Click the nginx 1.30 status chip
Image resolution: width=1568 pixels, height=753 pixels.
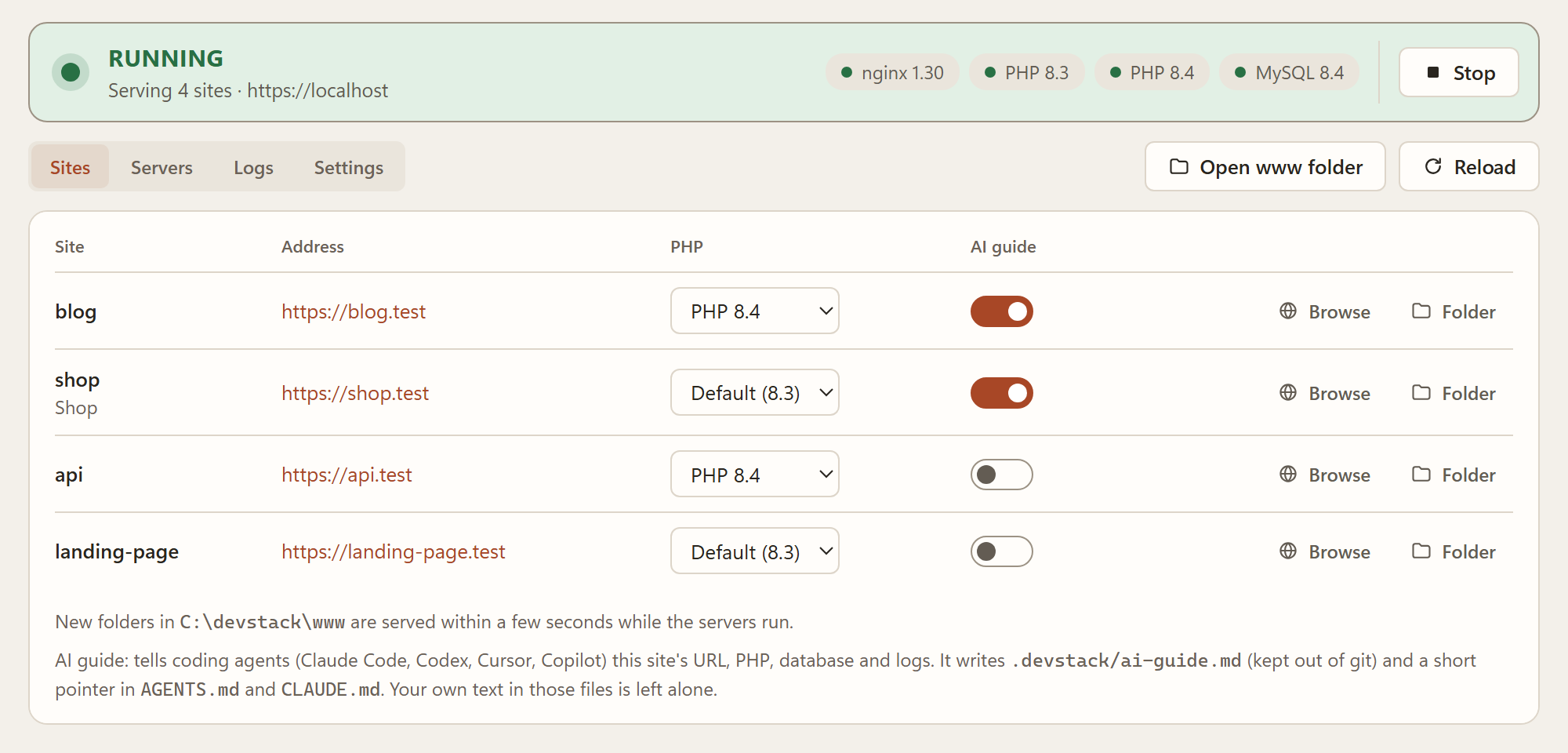[x=892, y=72]
